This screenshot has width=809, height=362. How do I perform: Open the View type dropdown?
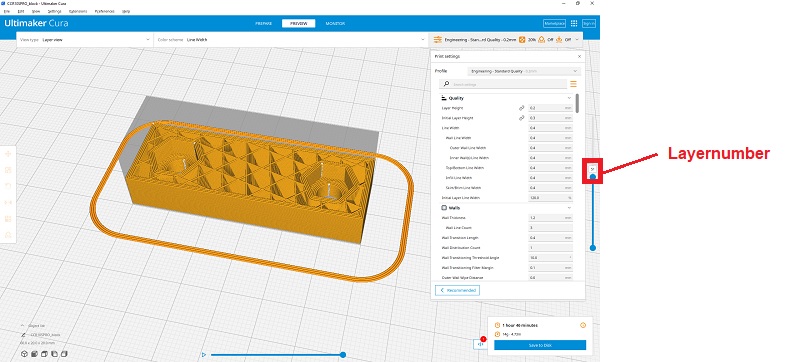(x=85, y=39)
